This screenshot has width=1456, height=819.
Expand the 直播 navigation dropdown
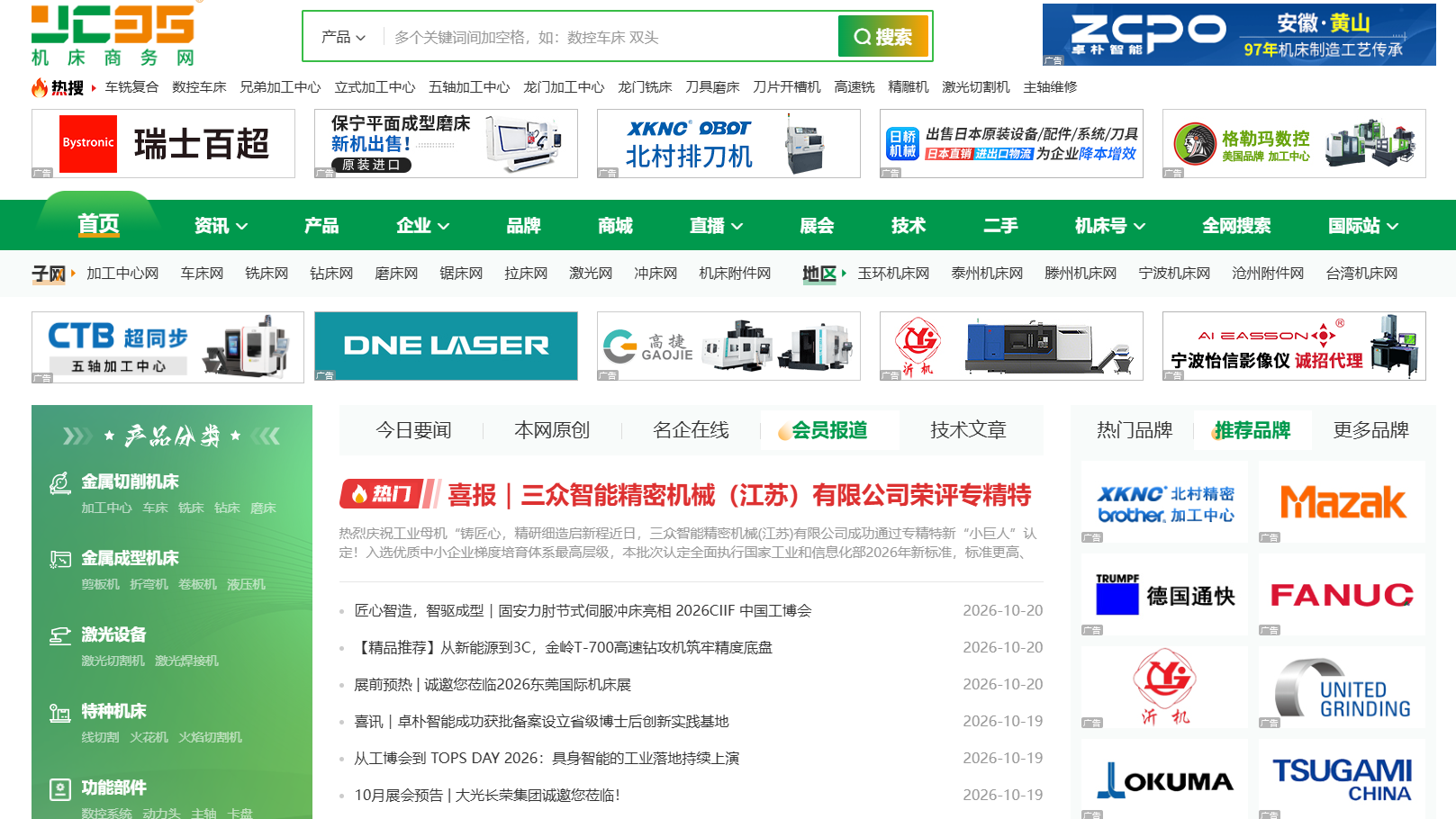(716, 226)
